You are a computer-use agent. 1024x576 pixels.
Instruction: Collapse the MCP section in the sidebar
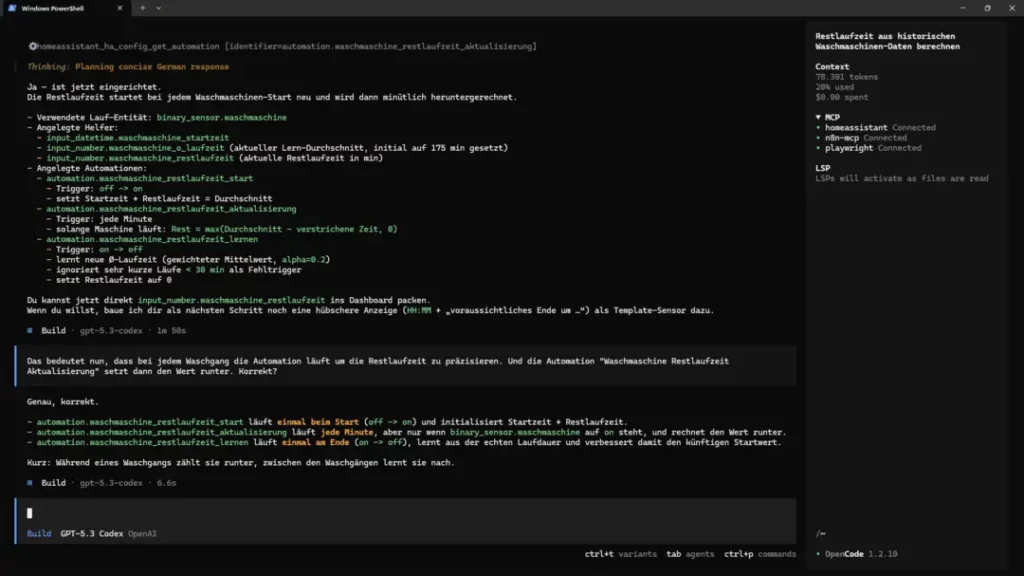click(818, 118)
